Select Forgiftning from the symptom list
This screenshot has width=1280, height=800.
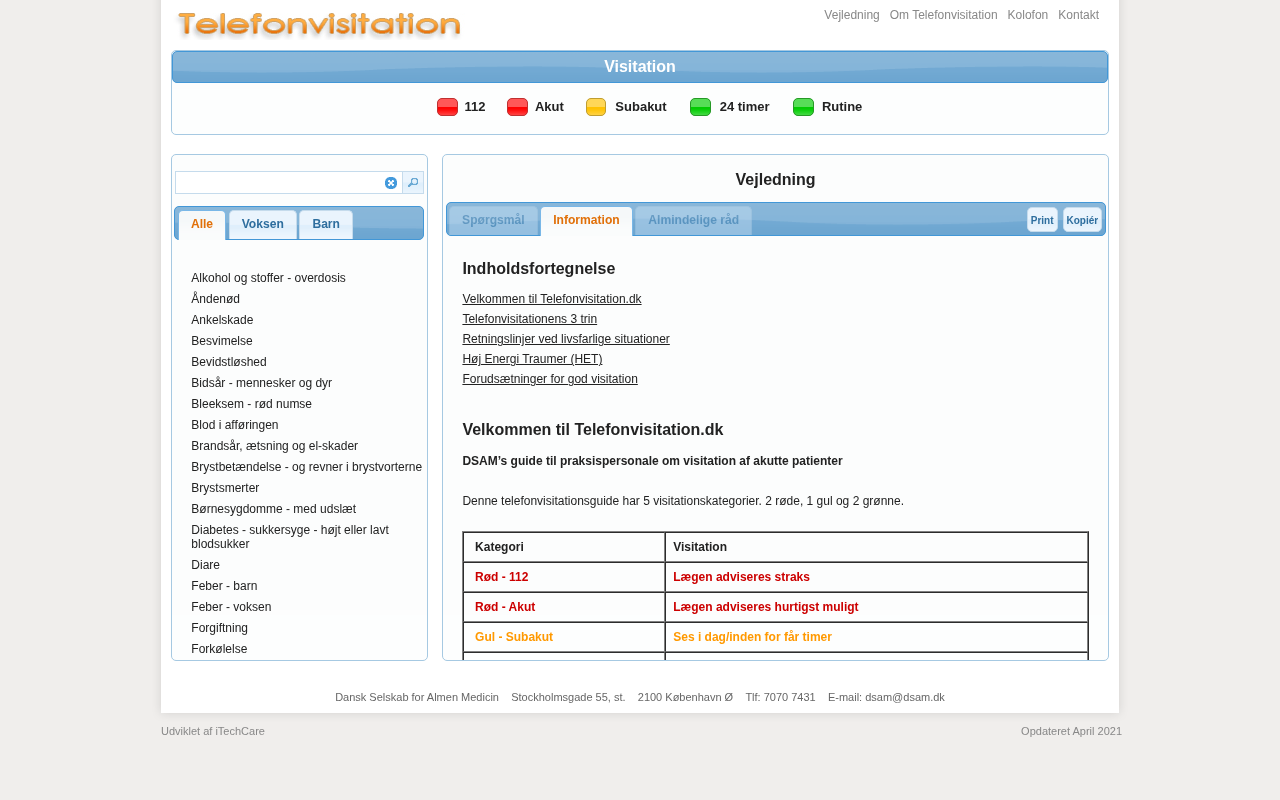(x=219, y=628)
